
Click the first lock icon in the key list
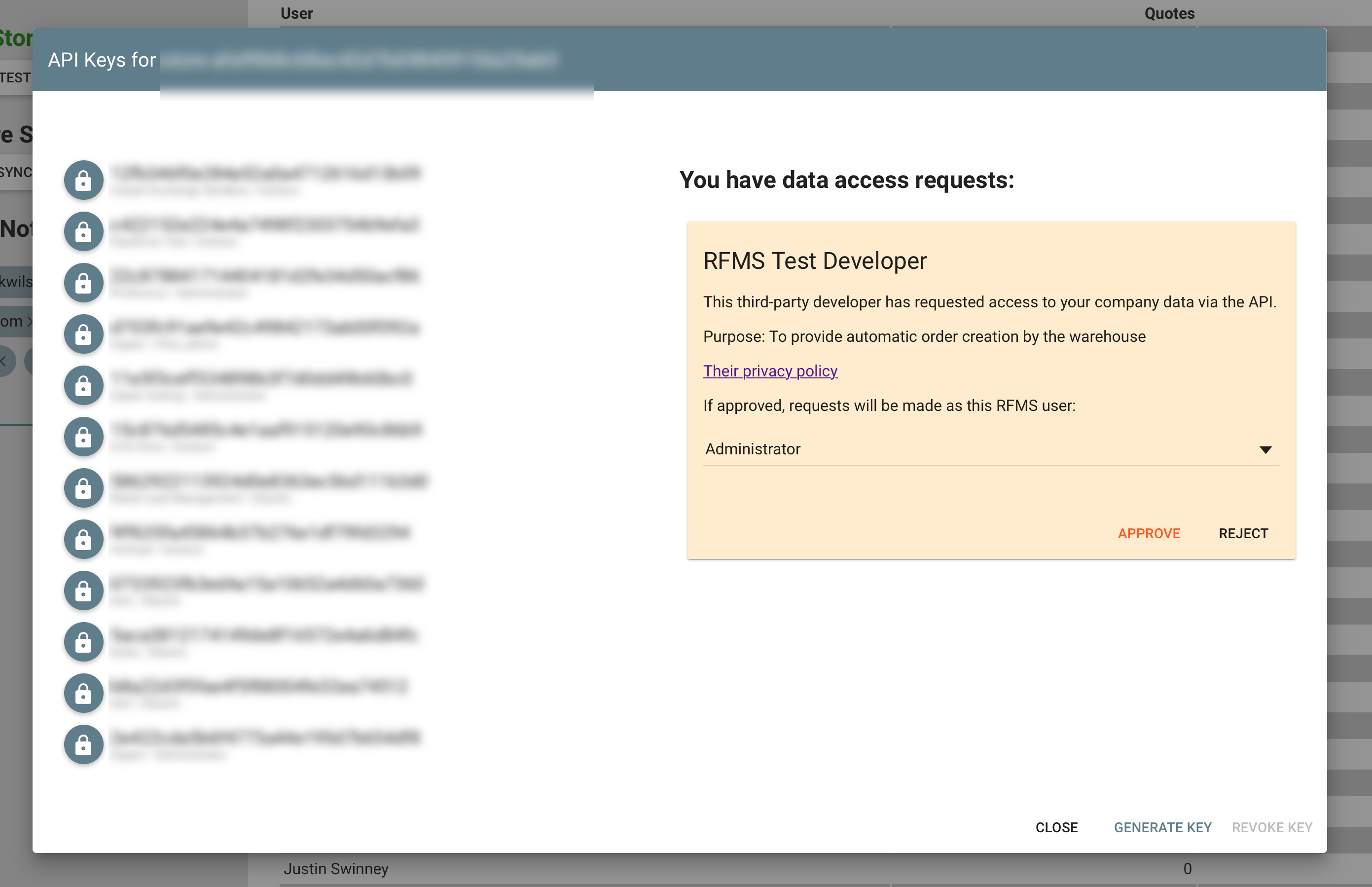tap(83, 180)
